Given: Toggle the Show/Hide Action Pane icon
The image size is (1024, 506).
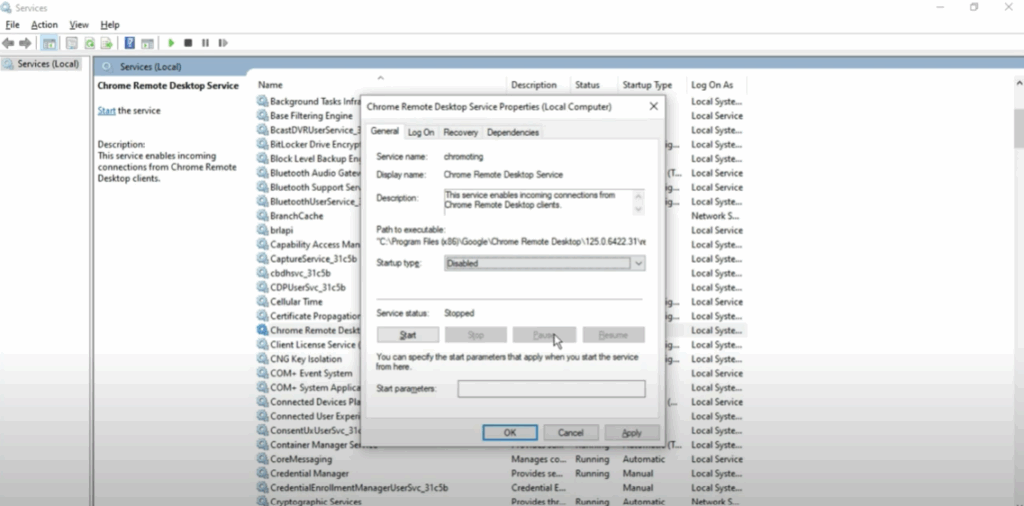Looking at the screenshot, I should coord(147,43).
